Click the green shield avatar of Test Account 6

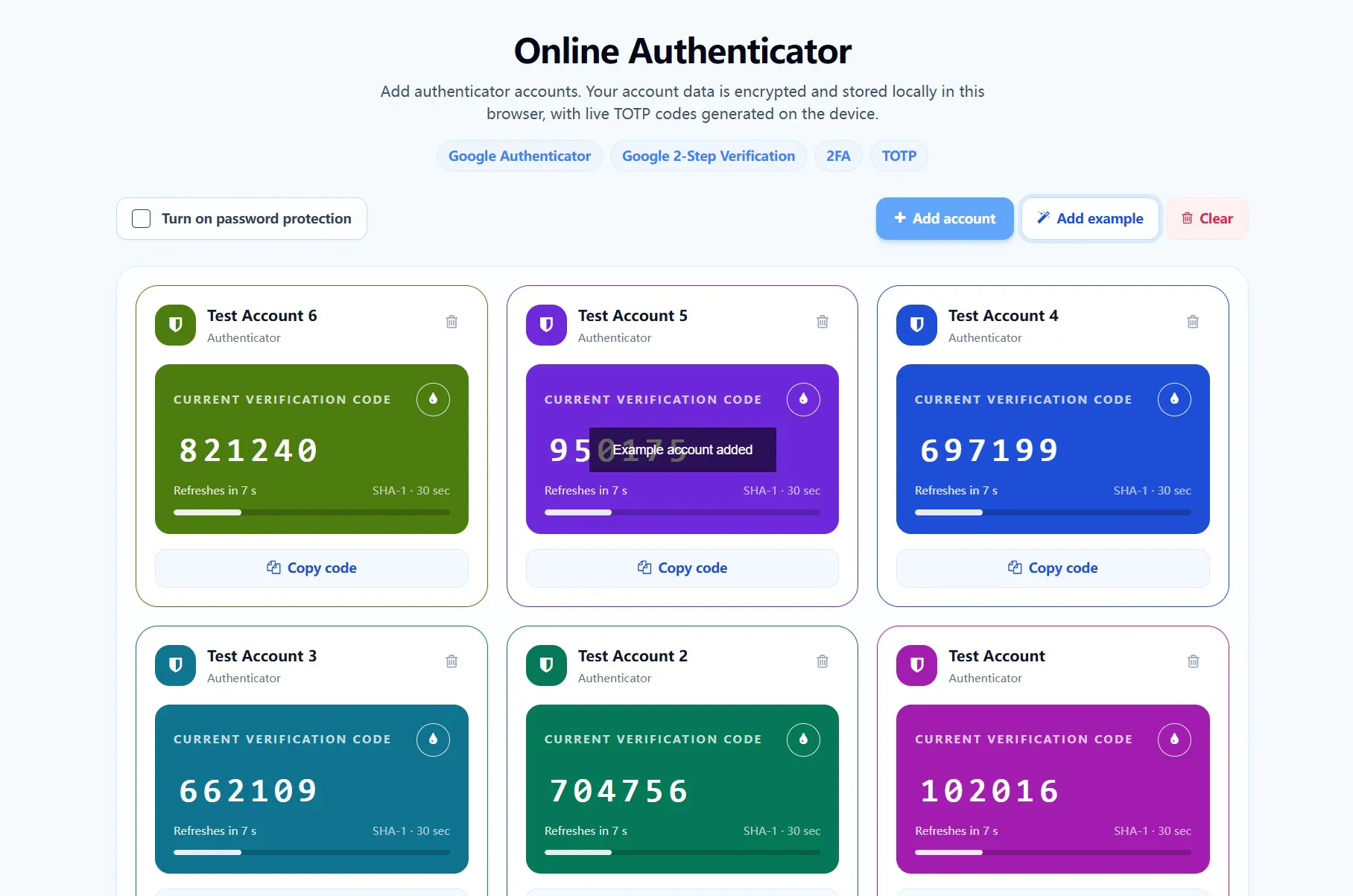[x=175, y=325]
